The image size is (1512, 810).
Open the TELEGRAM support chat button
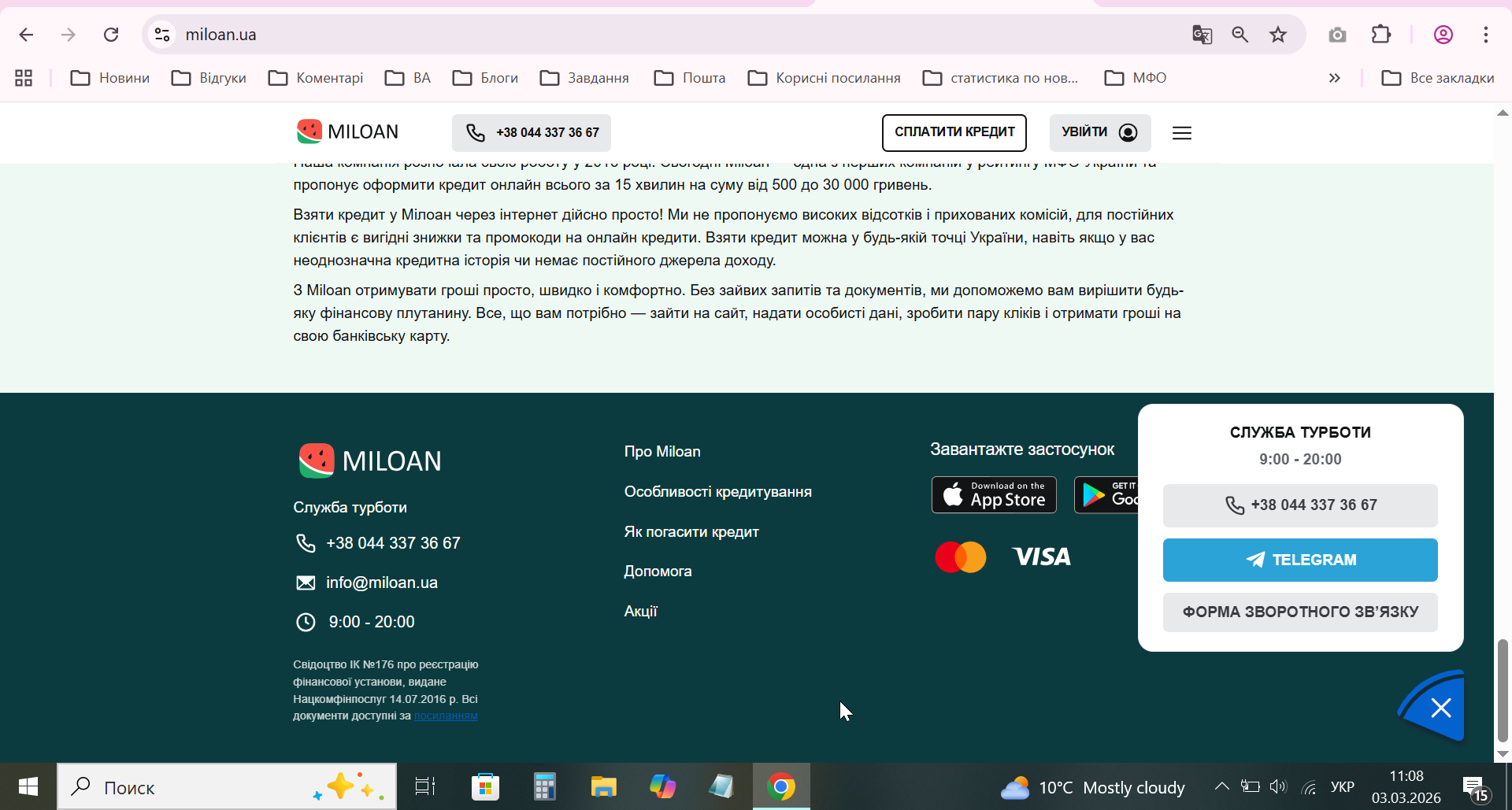[1300, 560]
